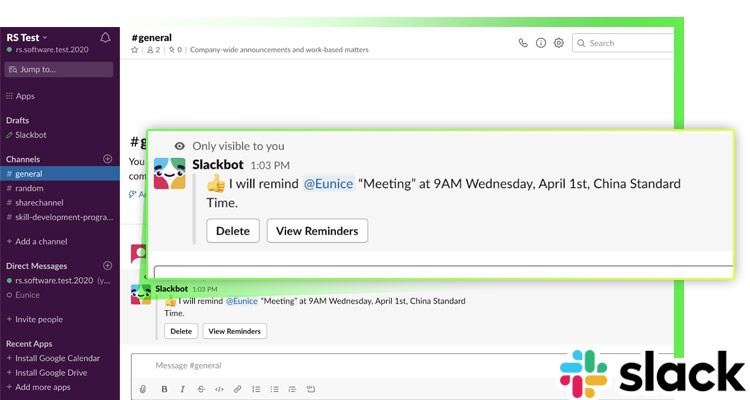The width and height of the screenshot is (750, 400).
Task: Insert an inline code block
Action: point(219,389)
